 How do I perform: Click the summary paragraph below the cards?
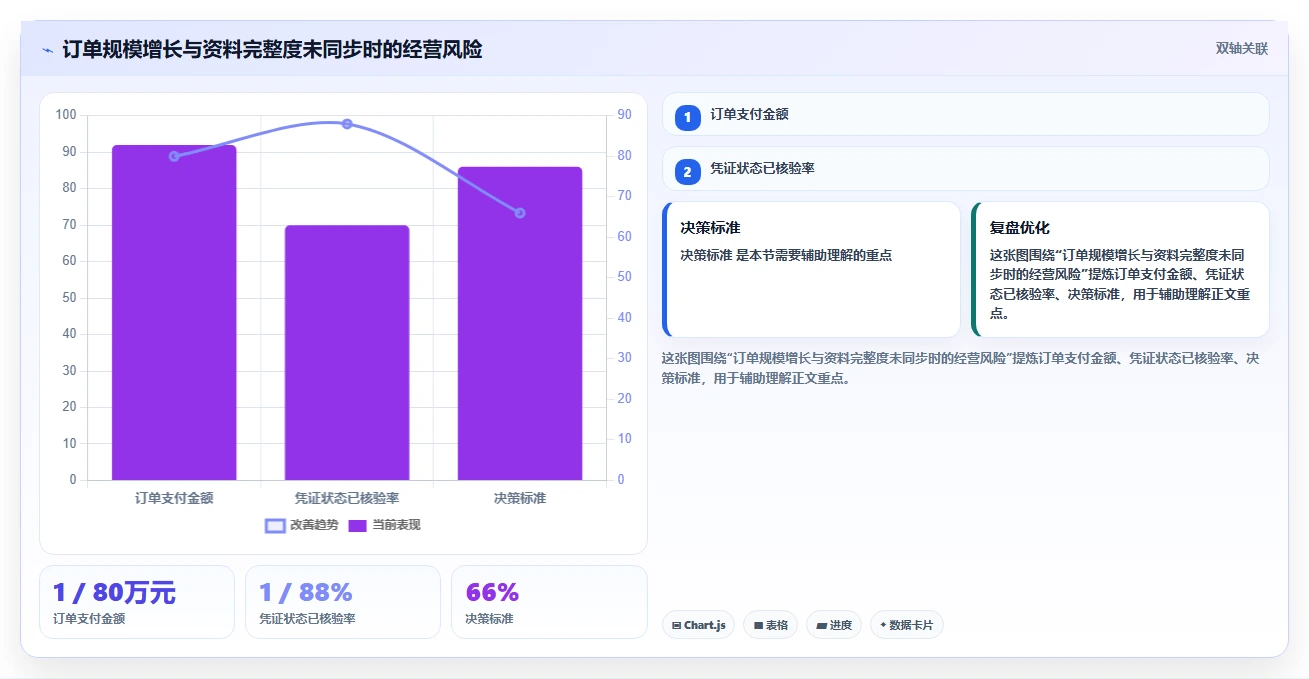click(x=960, y=368)
